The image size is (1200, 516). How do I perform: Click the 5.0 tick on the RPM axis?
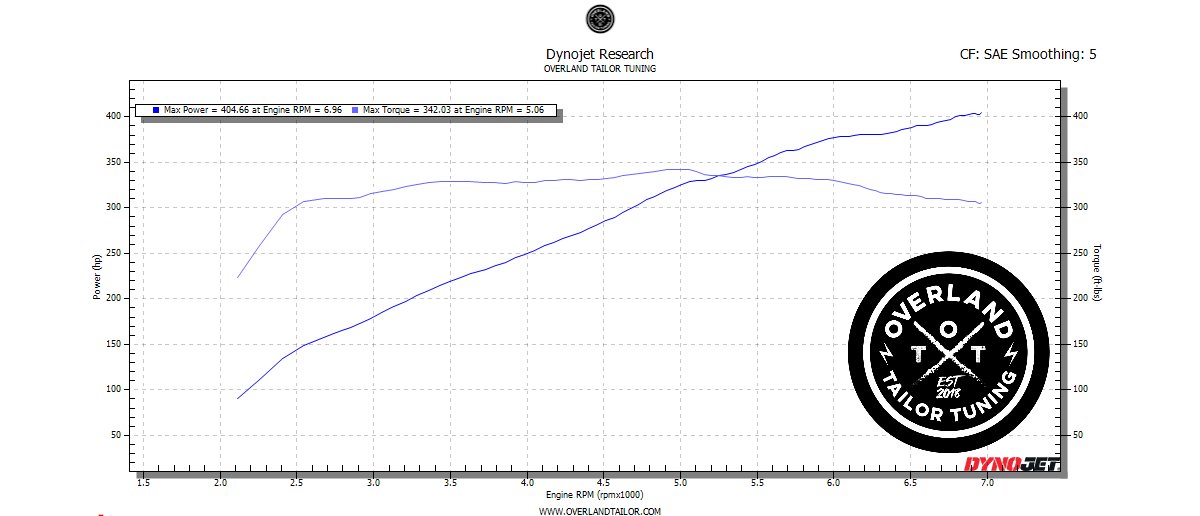[680, 482]
